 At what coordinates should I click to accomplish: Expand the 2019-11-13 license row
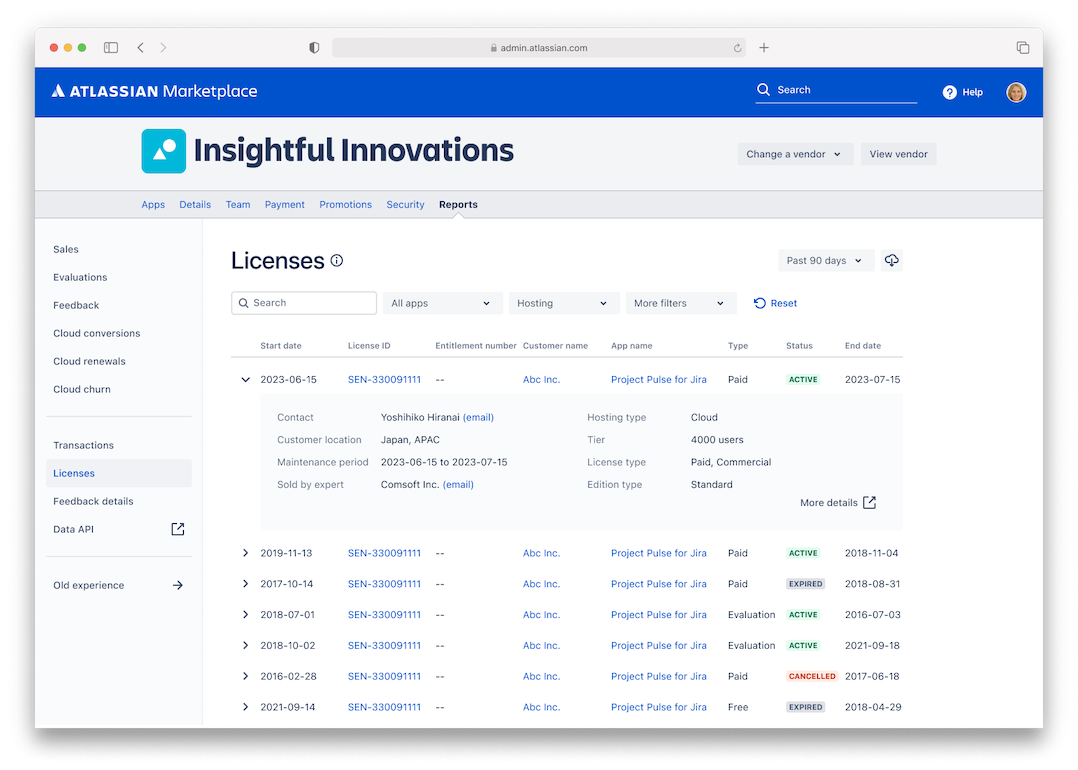pyautogui.click(x=246, y=553)
